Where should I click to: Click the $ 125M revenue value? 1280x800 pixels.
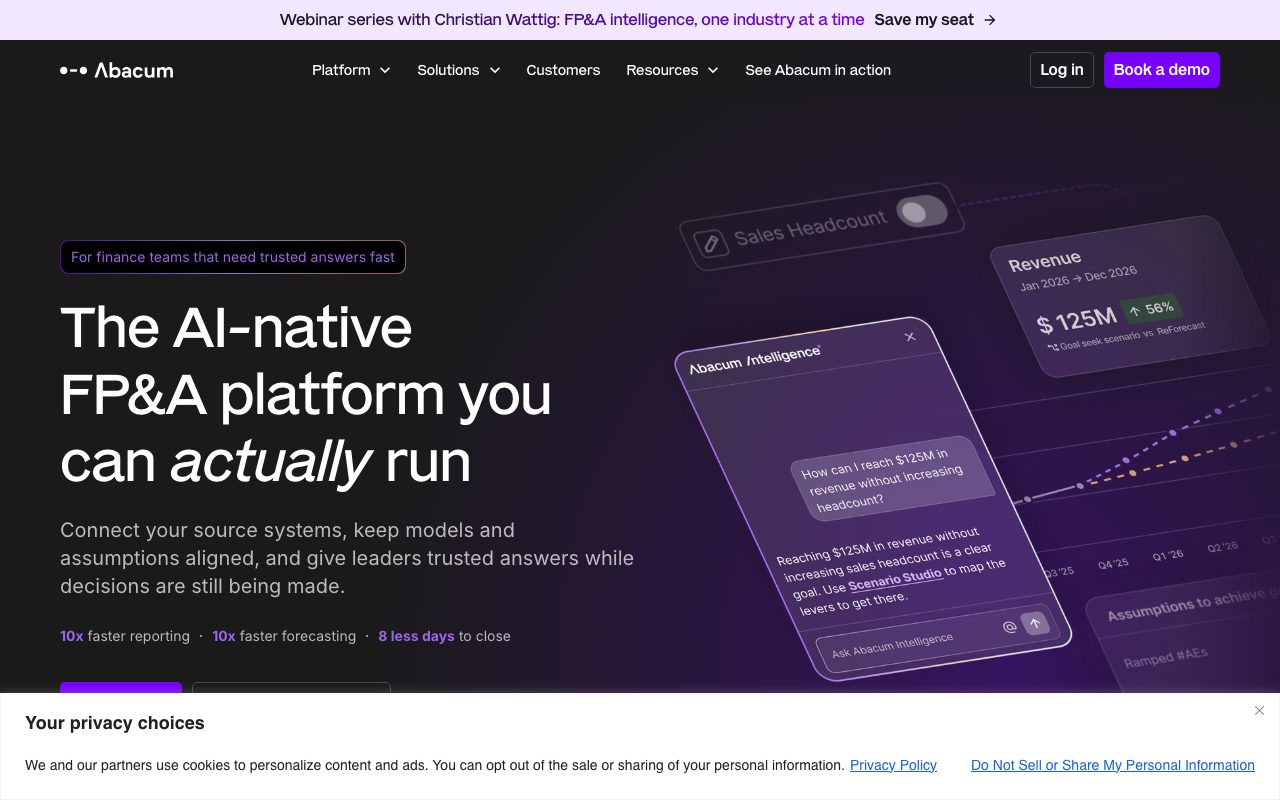1076,321
